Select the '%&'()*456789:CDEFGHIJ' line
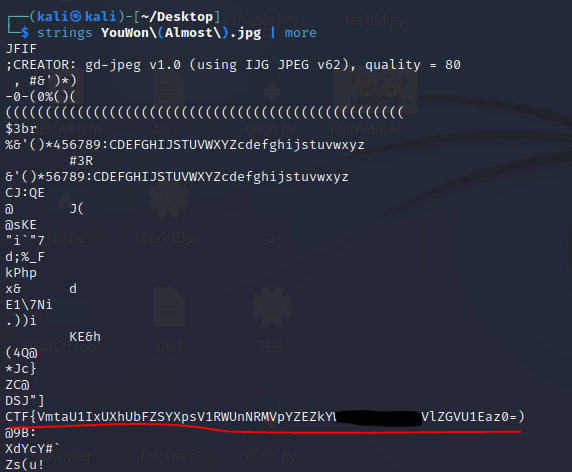572x472 pixels. pyautogui.click(x=185, y=145)
